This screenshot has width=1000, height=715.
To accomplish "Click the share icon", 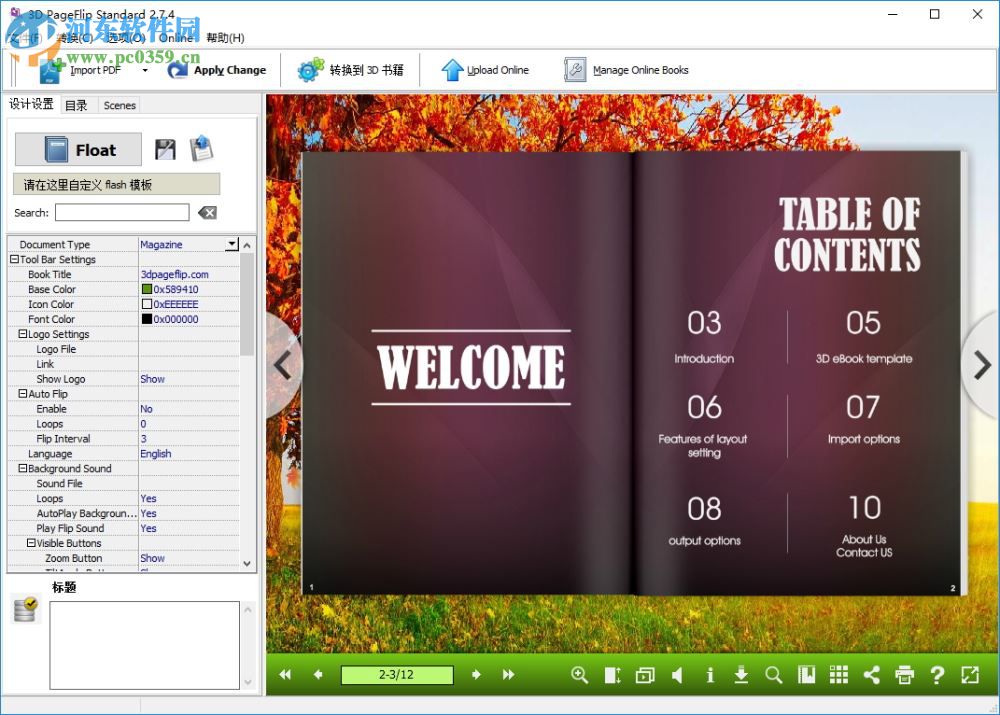I will pyautogui.click(x=871, y=675).
